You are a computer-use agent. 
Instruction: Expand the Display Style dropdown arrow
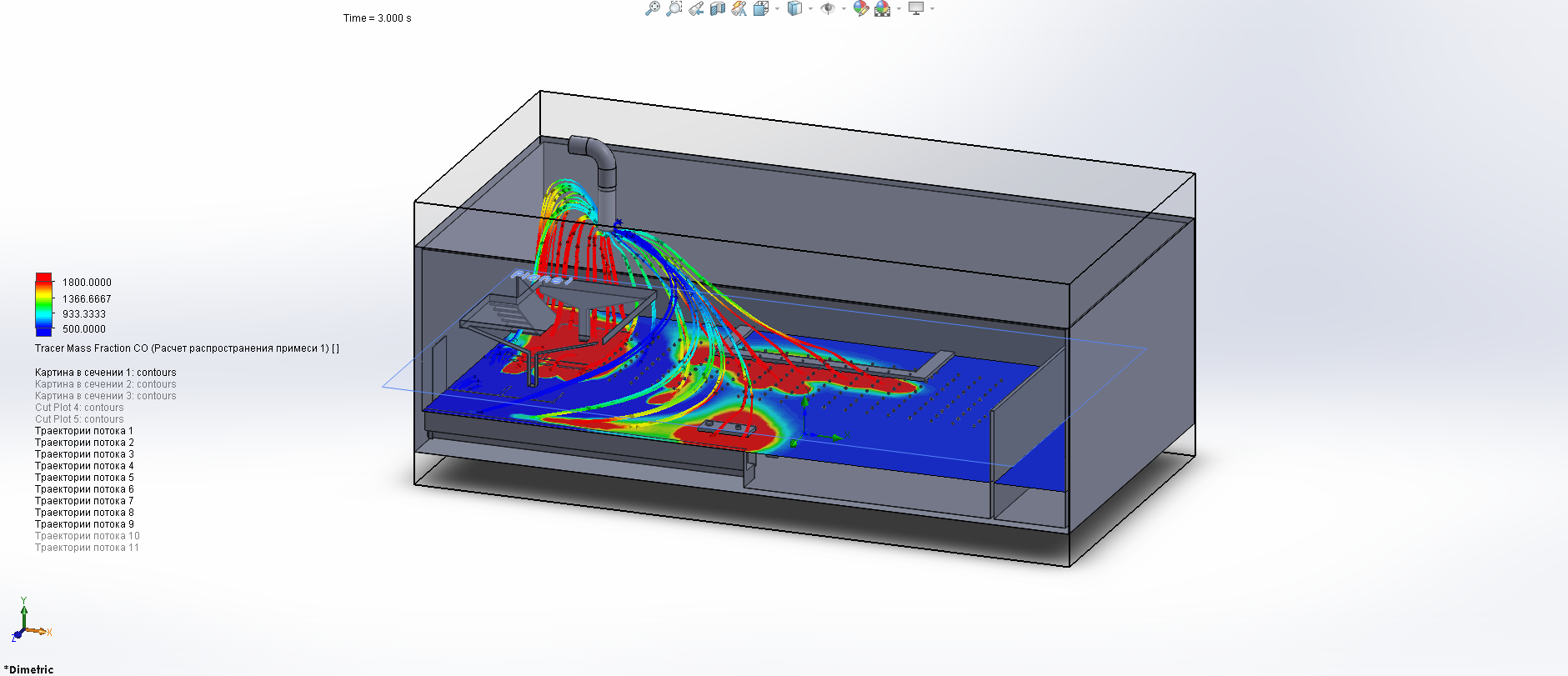(x=810, y=8)
